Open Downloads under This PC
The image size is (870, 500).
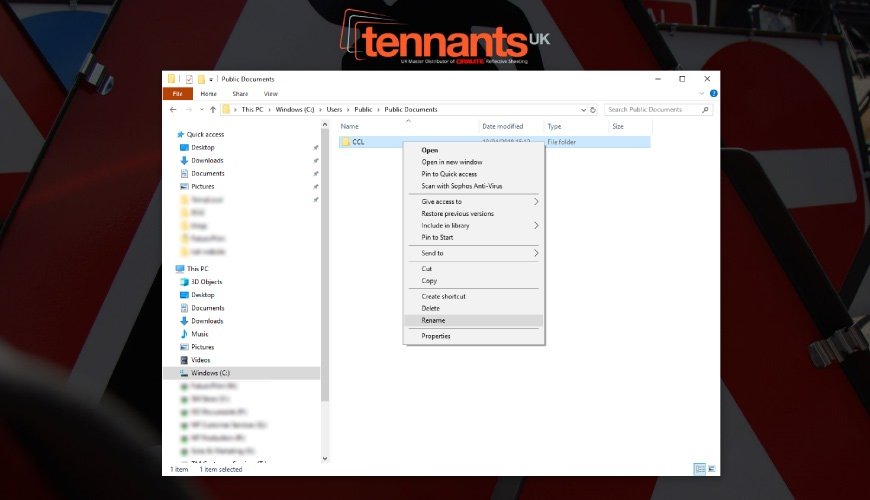tap(207, 321)
